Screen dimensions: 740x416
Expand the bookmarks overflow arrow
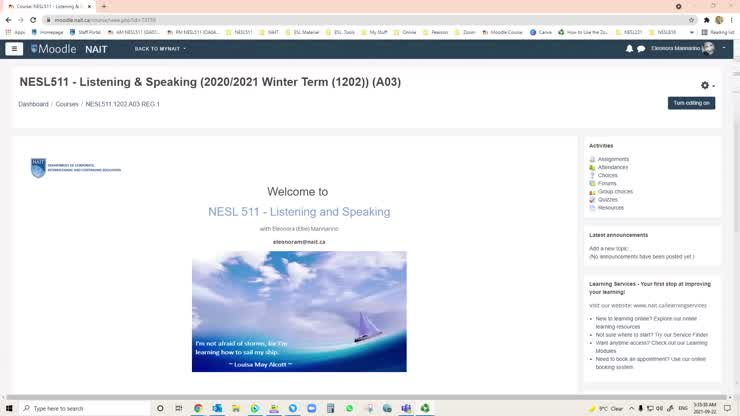[691, 32]
